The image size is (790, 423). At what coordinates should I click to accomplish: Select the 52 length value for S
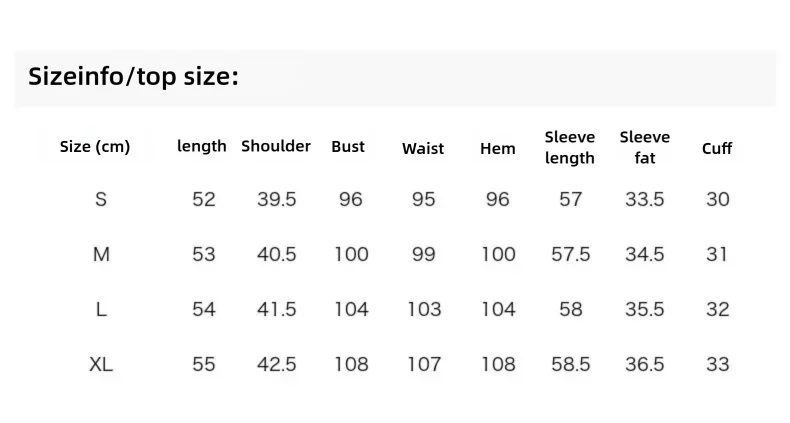click(204, 199)
